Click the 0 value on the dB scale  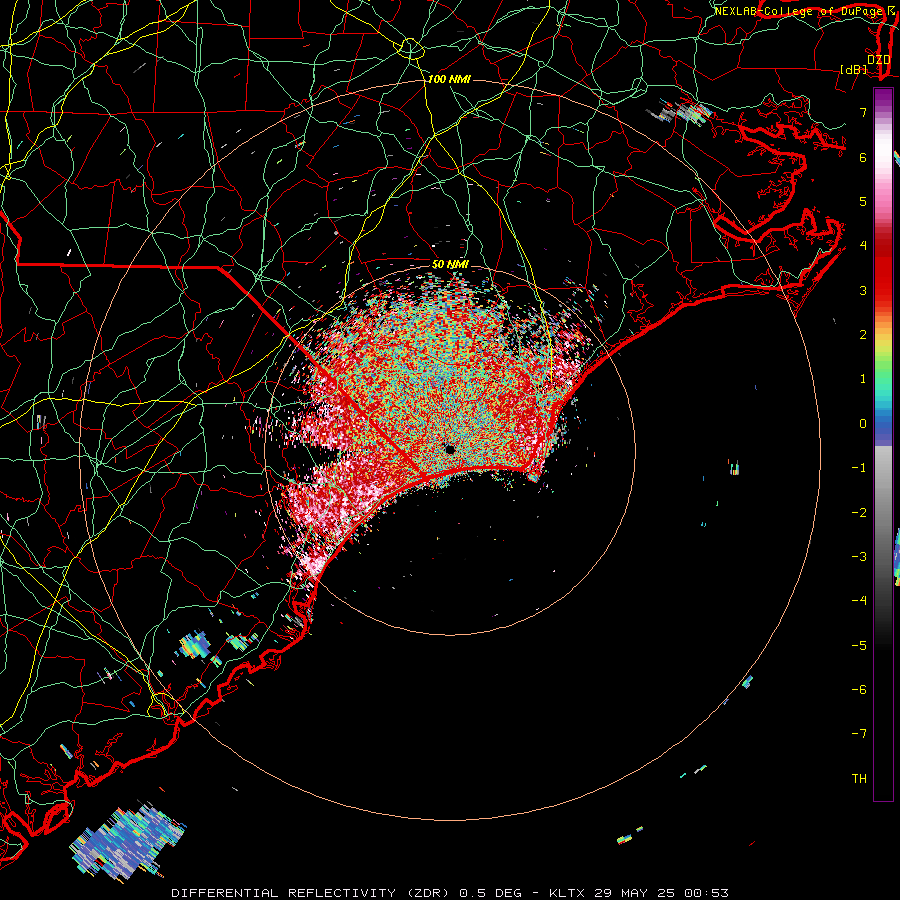[863, 424]
